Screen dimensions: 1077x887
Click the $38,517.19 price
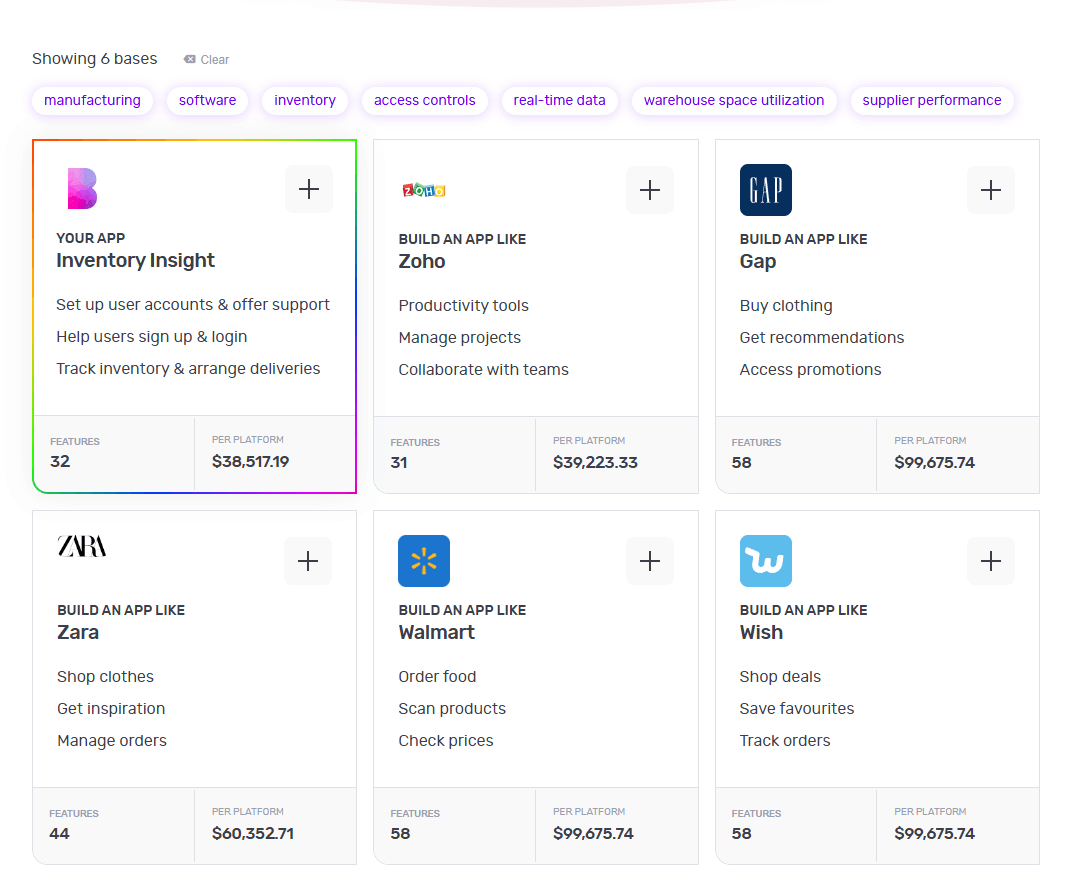click(x=250, y=462)
